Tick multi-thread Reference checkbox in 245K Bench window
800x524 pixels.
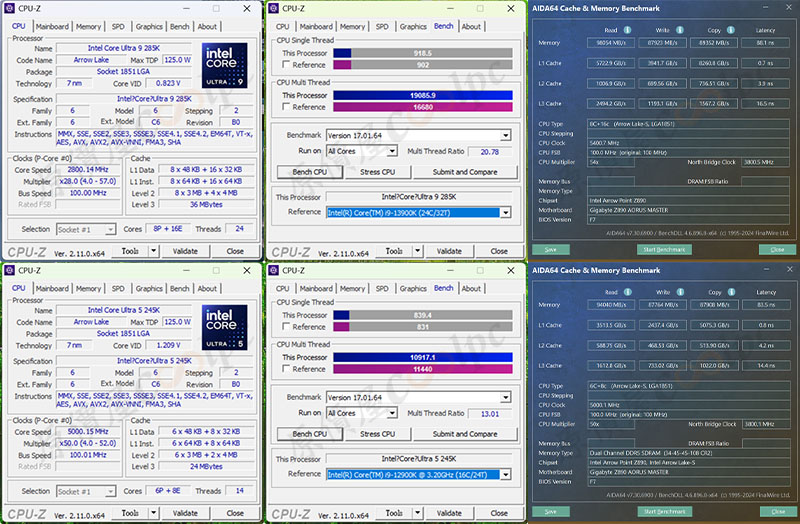click(286, 368)
